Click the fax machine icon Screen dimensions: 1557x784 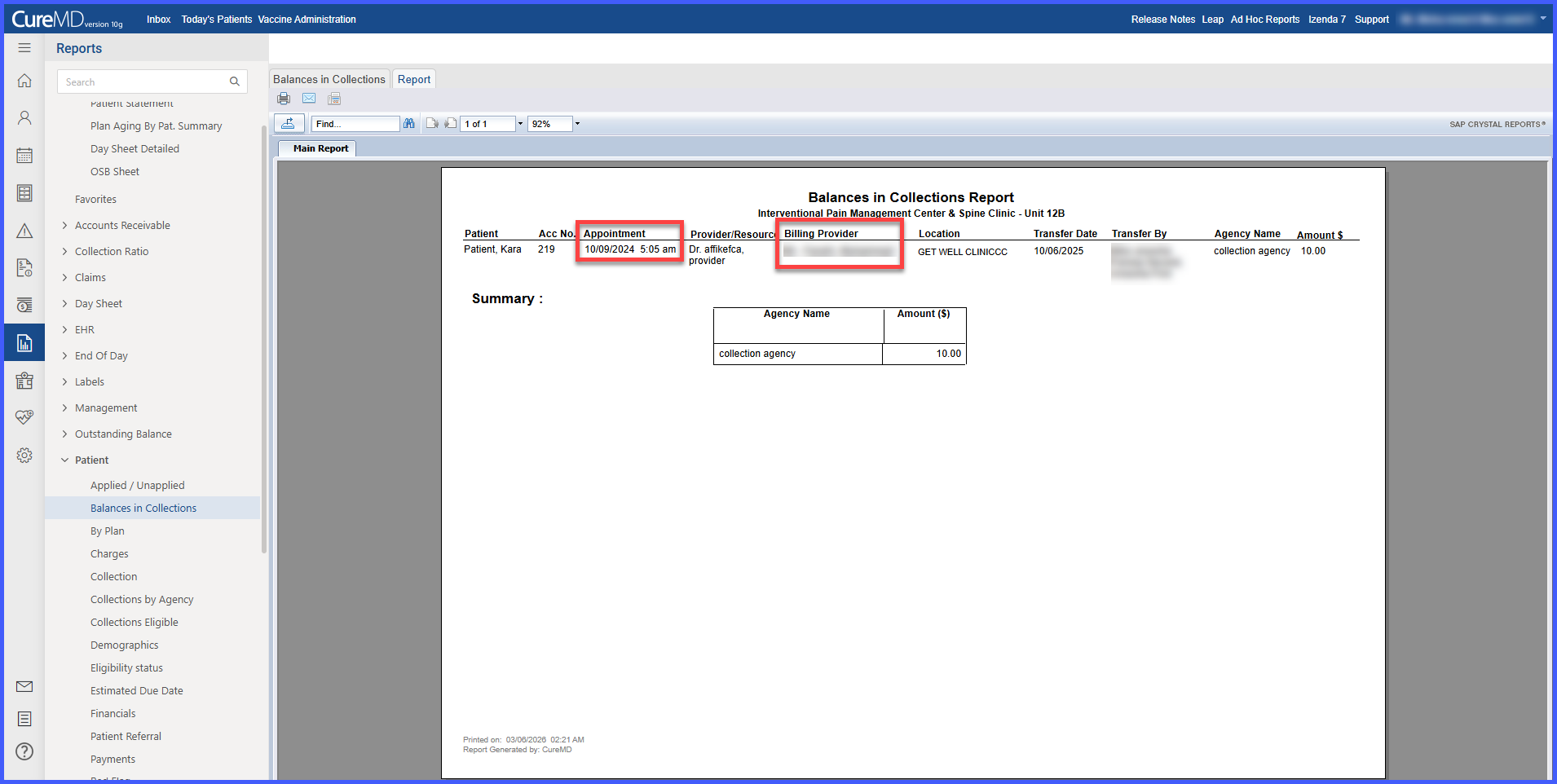(334, 99)
